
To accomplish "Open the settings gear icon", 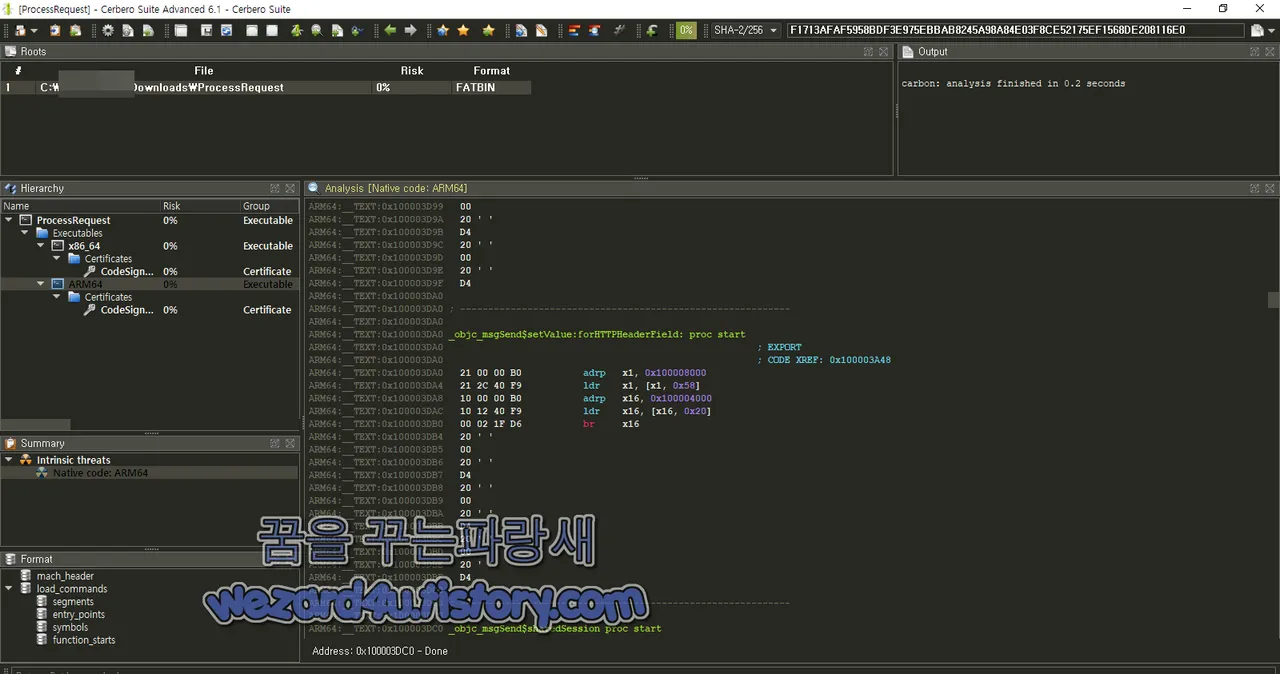I will [x=107, y=30].
